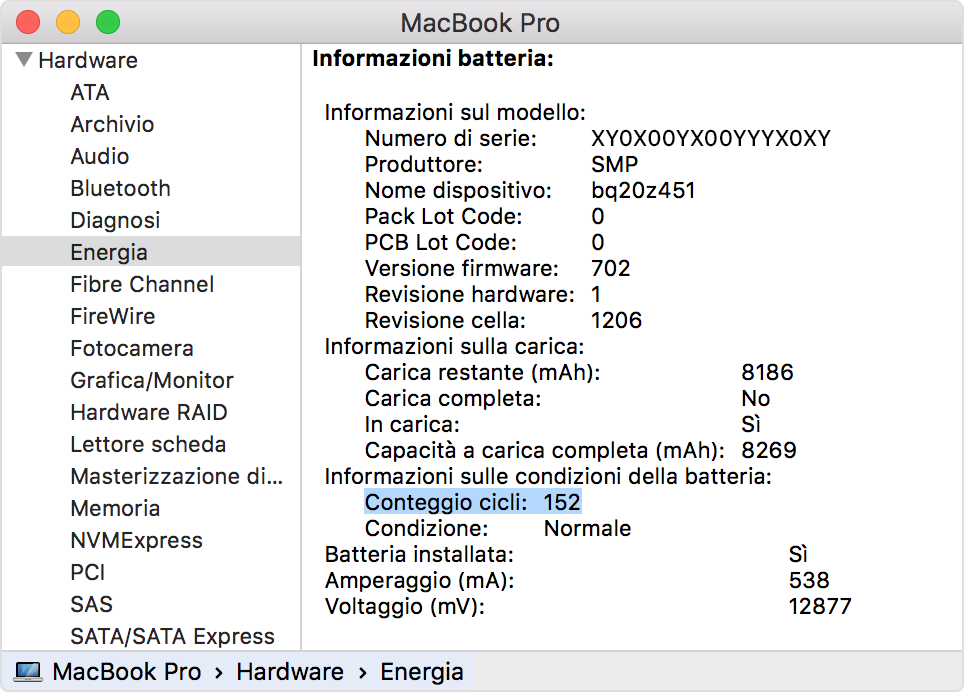This screenshot has width=964, height=692.
Task: Click the Informazioni batteria heading
Action: point(433,58)
